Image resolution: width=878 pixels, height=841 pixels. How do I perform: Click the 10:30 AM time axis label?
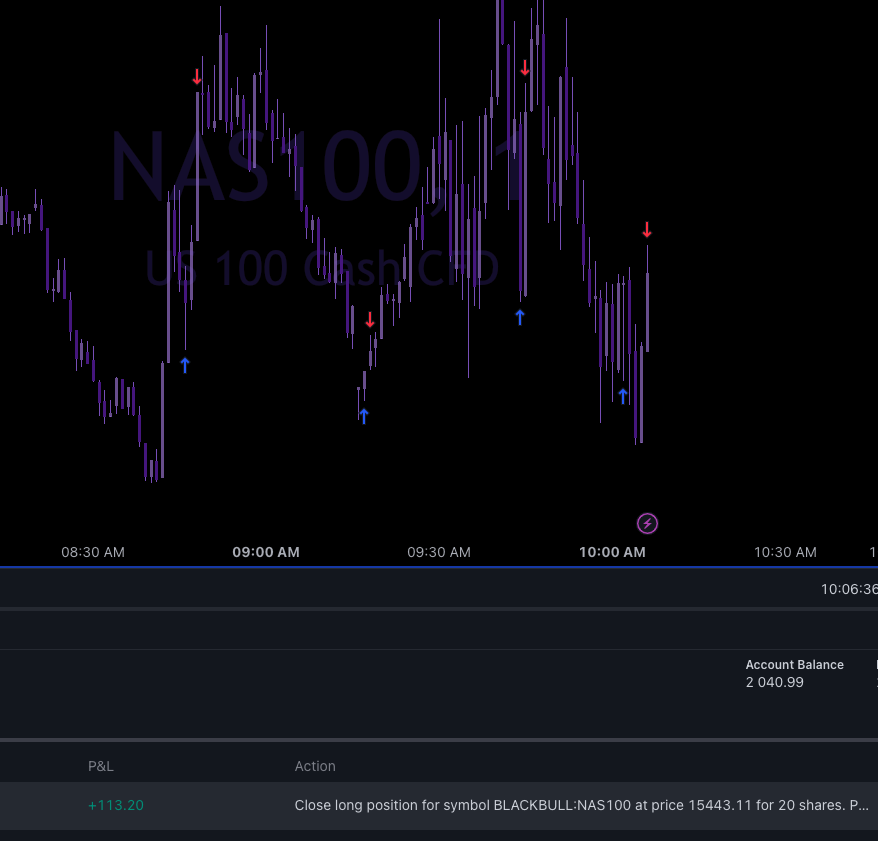point(785,552)
